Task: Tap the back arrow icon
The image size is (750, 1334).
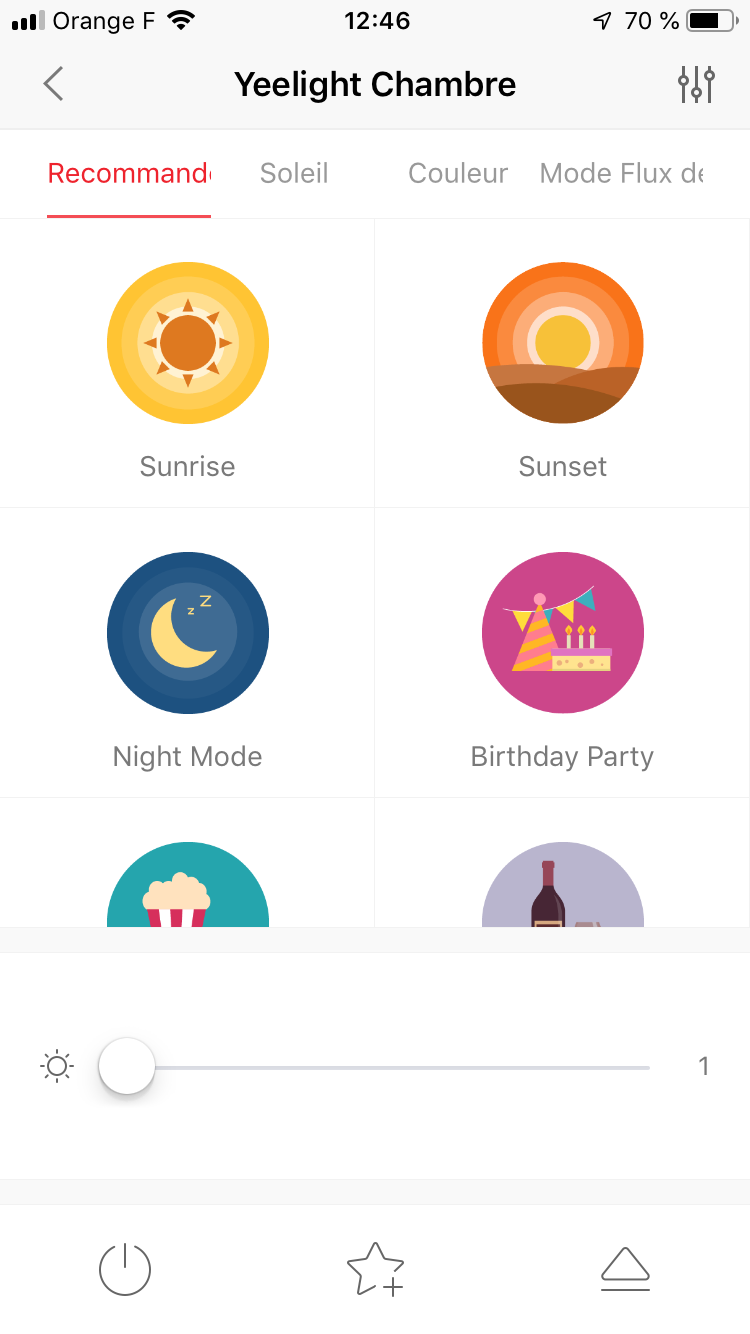Action: pyautogui.click(x=54, y=84)
